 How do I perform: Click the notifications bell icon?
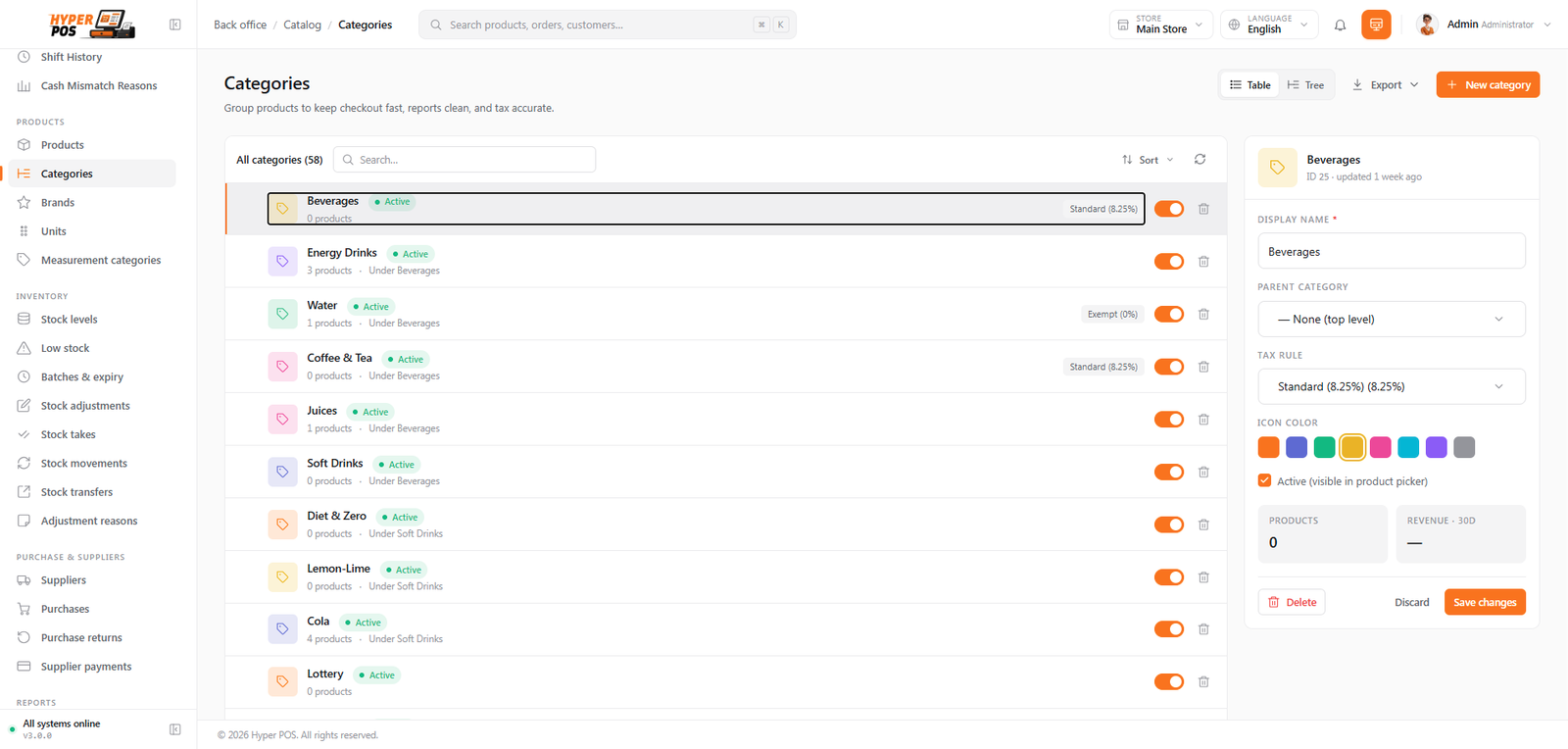[1340, 25]
